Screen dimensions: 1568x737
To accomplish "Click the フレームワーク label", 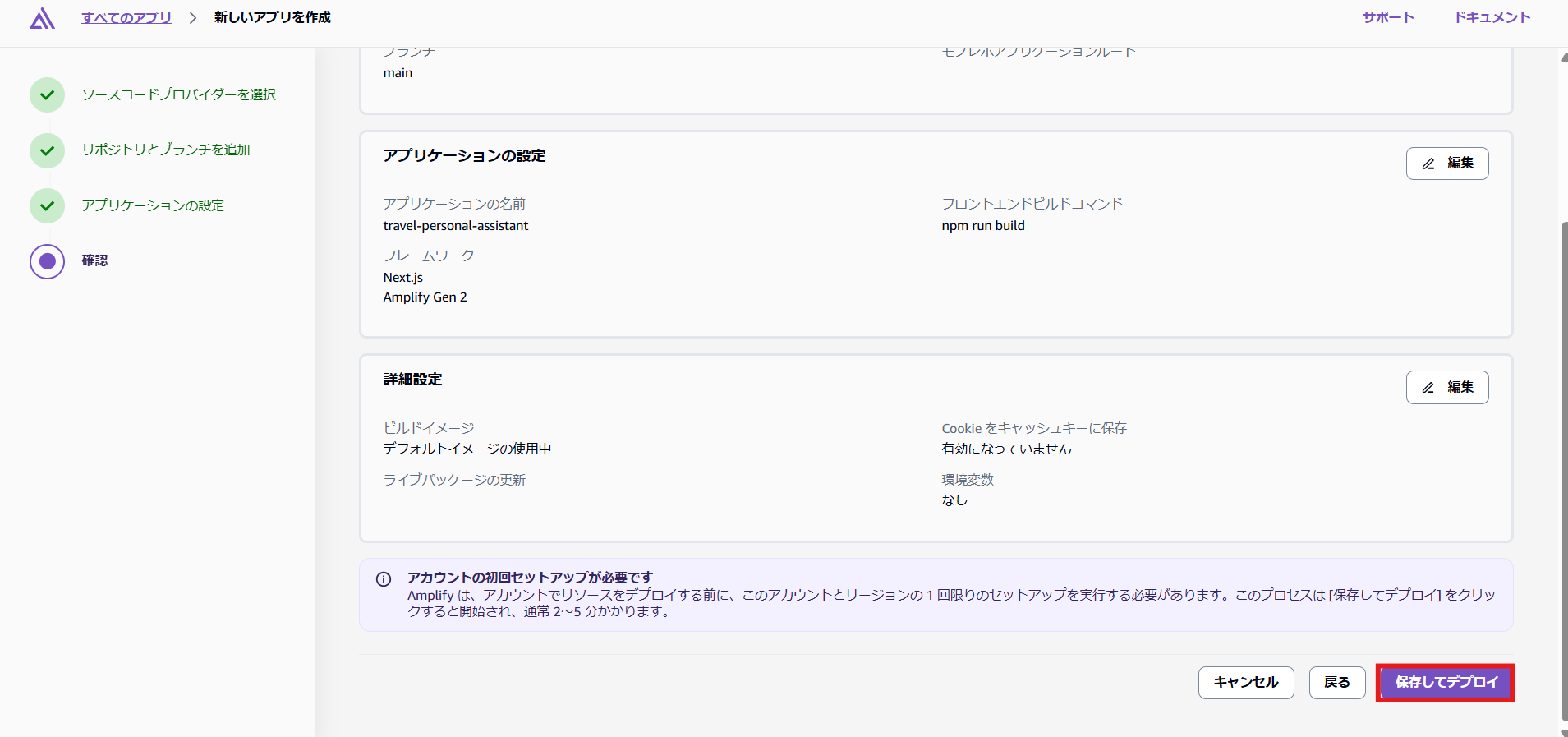I will (x=429, y=256).
